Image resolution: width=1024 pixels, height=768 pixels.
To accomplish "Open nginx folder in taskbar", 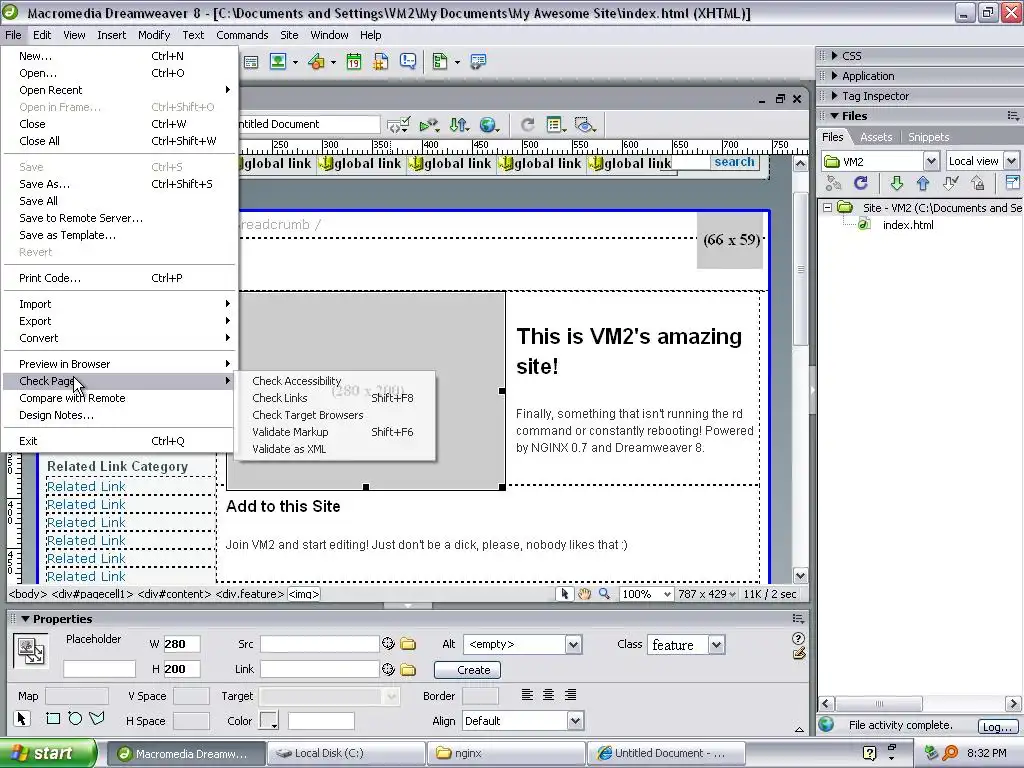I will tap(506, 754).
